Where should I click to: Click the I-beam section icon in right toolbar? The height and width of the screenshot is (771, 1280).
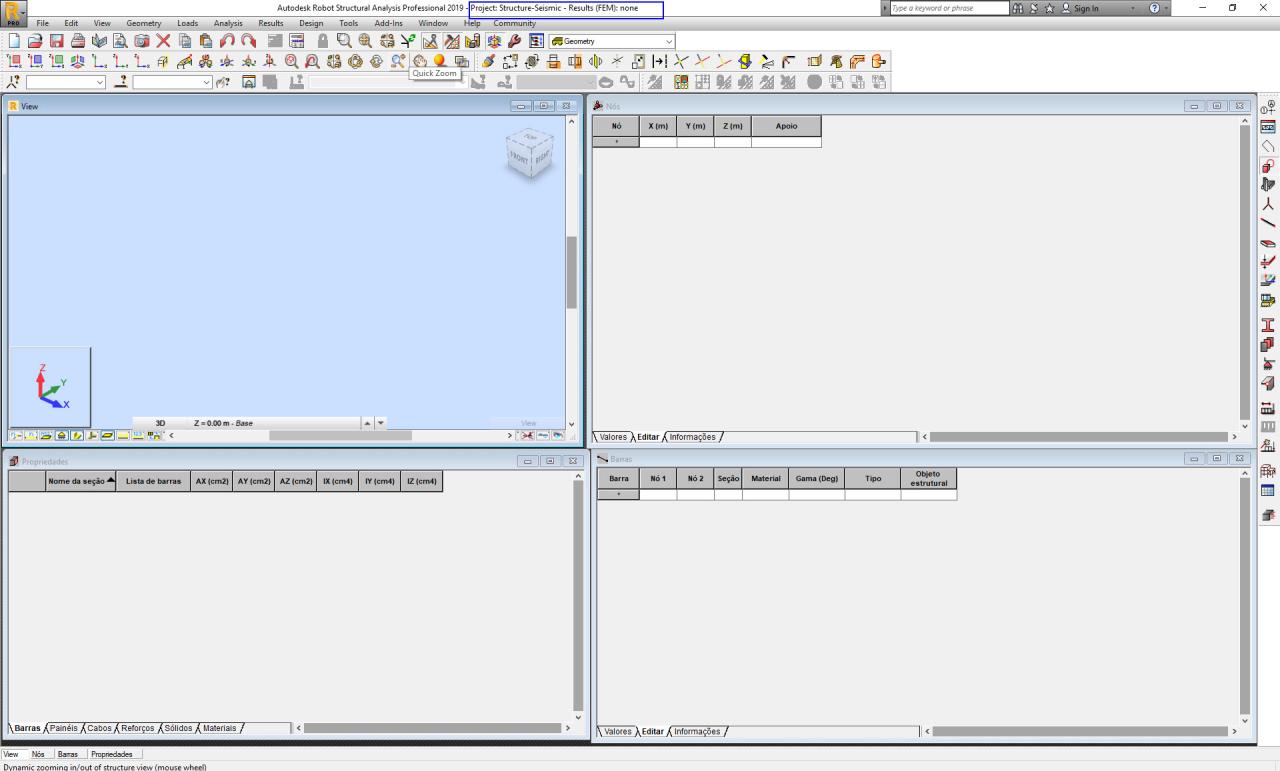[x=1268, y=324]
